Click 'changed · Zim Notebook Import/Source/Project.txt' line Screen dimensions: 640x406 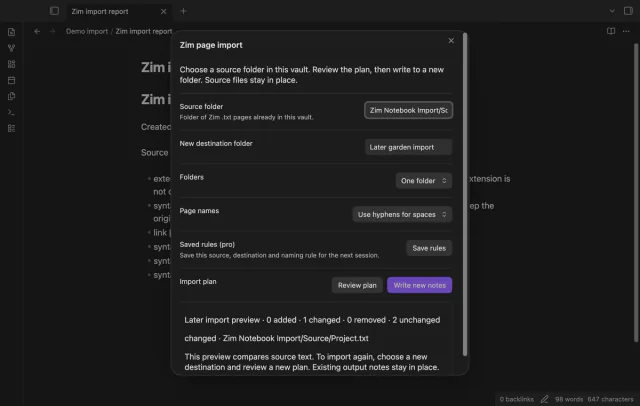(x=276, y=338)
